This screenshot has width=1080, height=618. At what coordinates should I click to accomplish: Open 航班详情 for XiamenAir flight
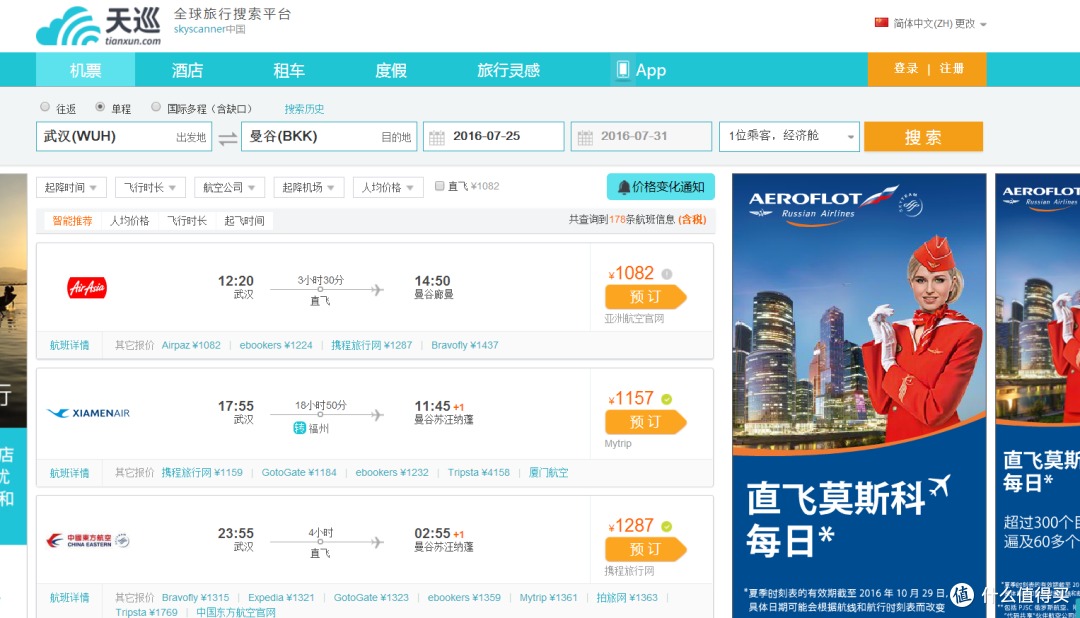click(x=70, y=473)
